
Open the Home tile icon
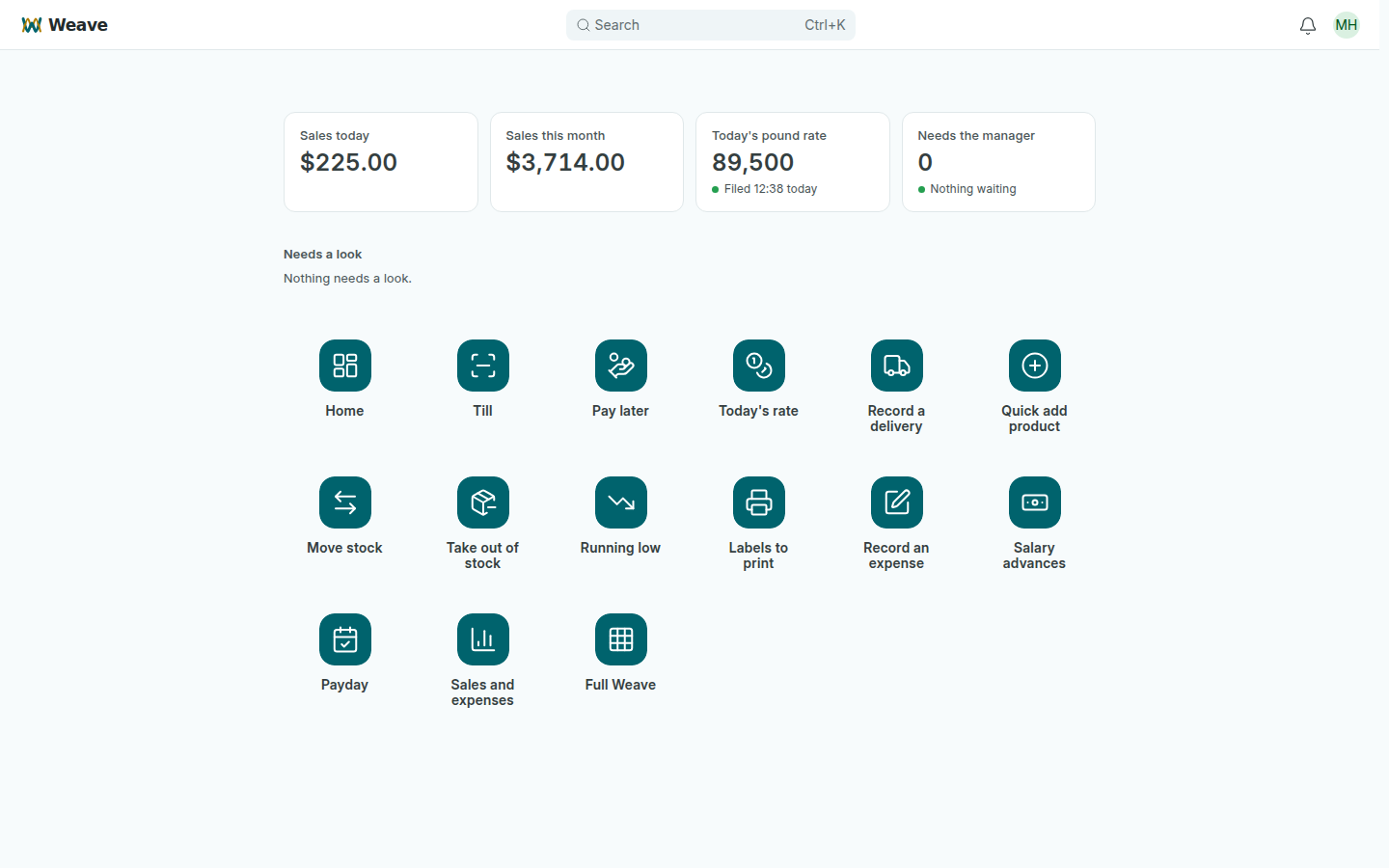pyautogui.click(x=345, y=366)
